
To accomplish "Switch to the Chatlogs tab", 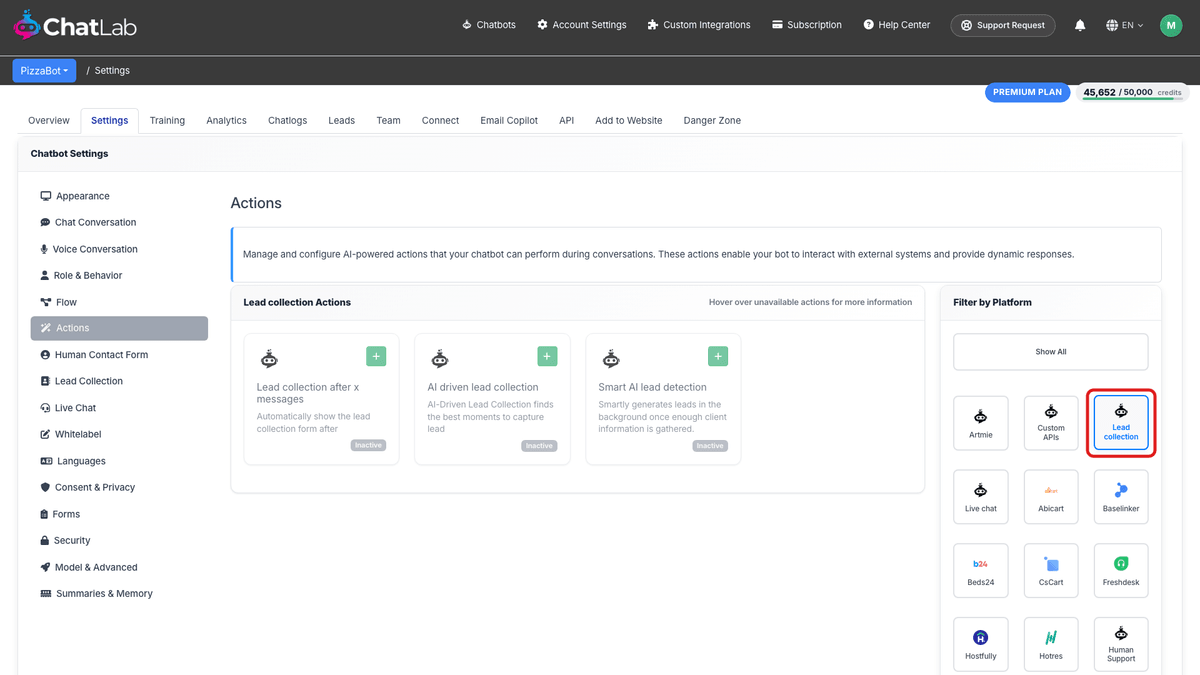I will click(x=288, y=120).
